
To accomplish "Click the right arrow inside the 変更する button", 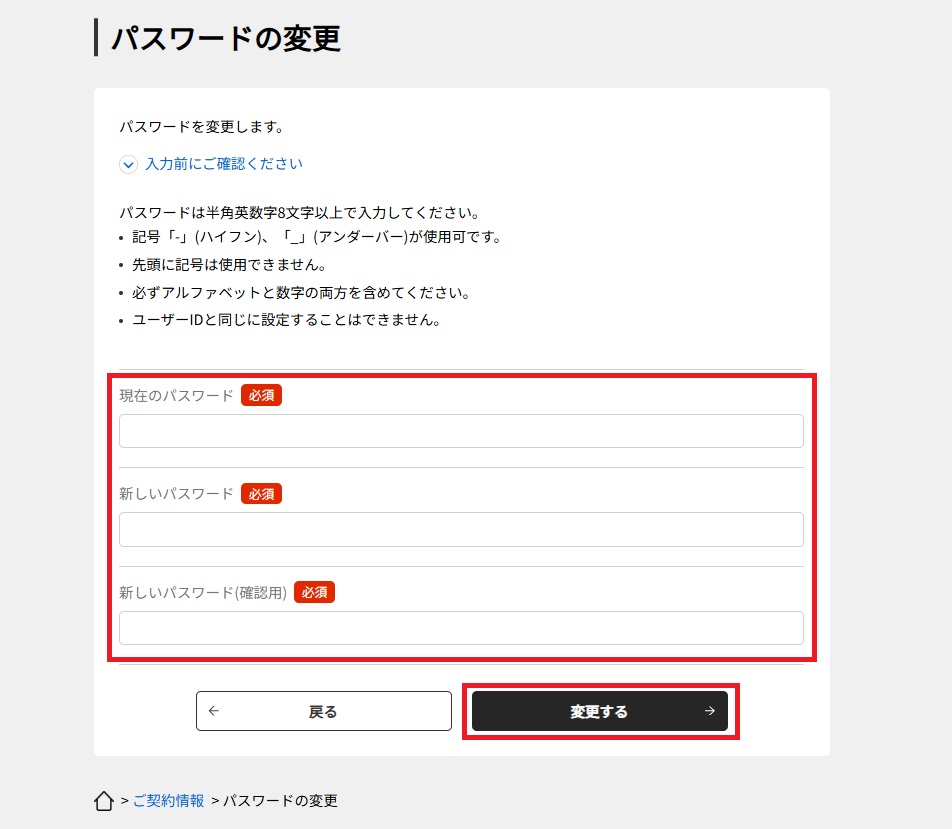I will click(x=709, y=711).
